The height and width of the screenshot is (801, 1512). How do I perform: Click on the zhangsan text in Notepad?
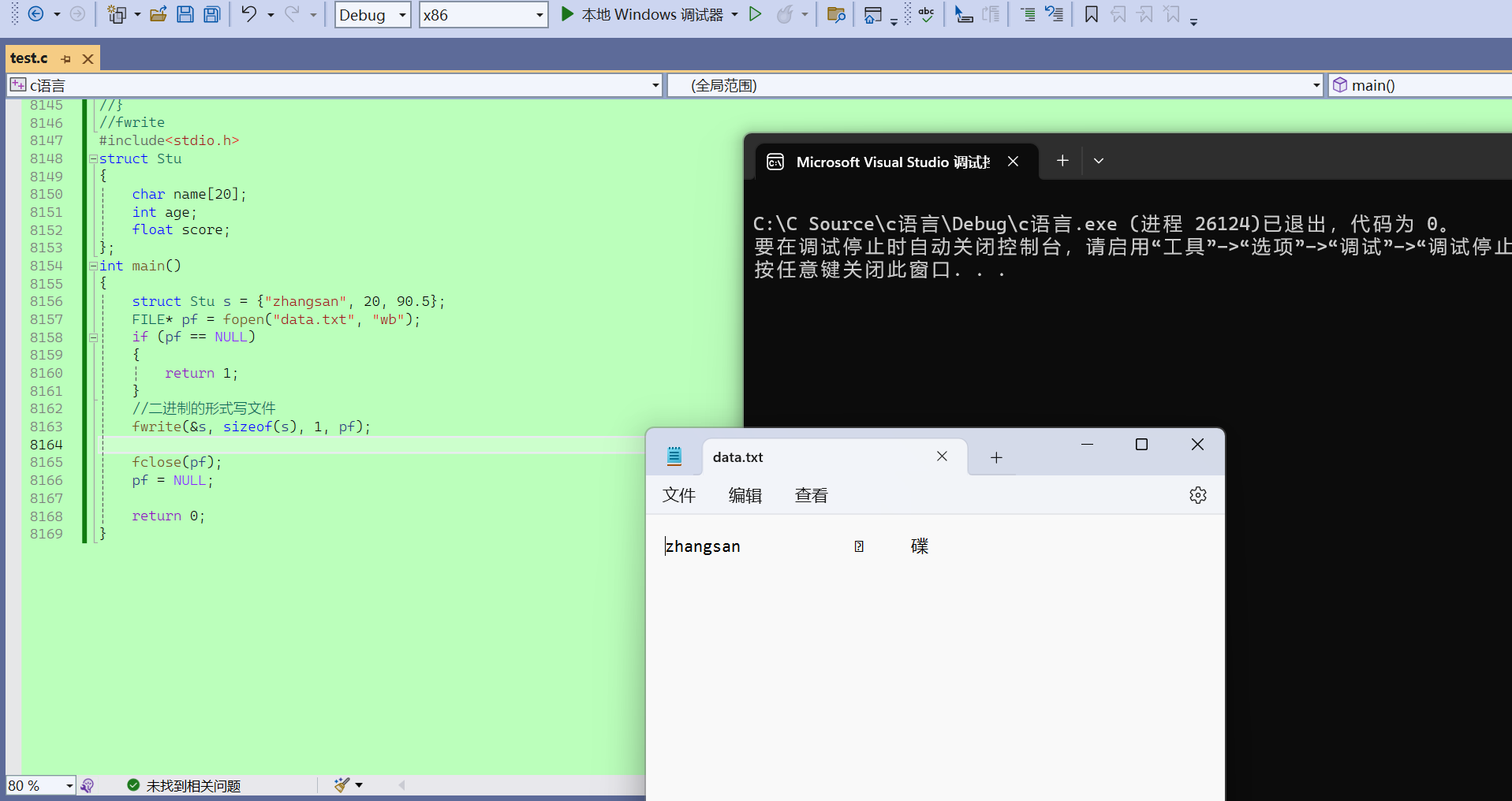coord(703,546)
